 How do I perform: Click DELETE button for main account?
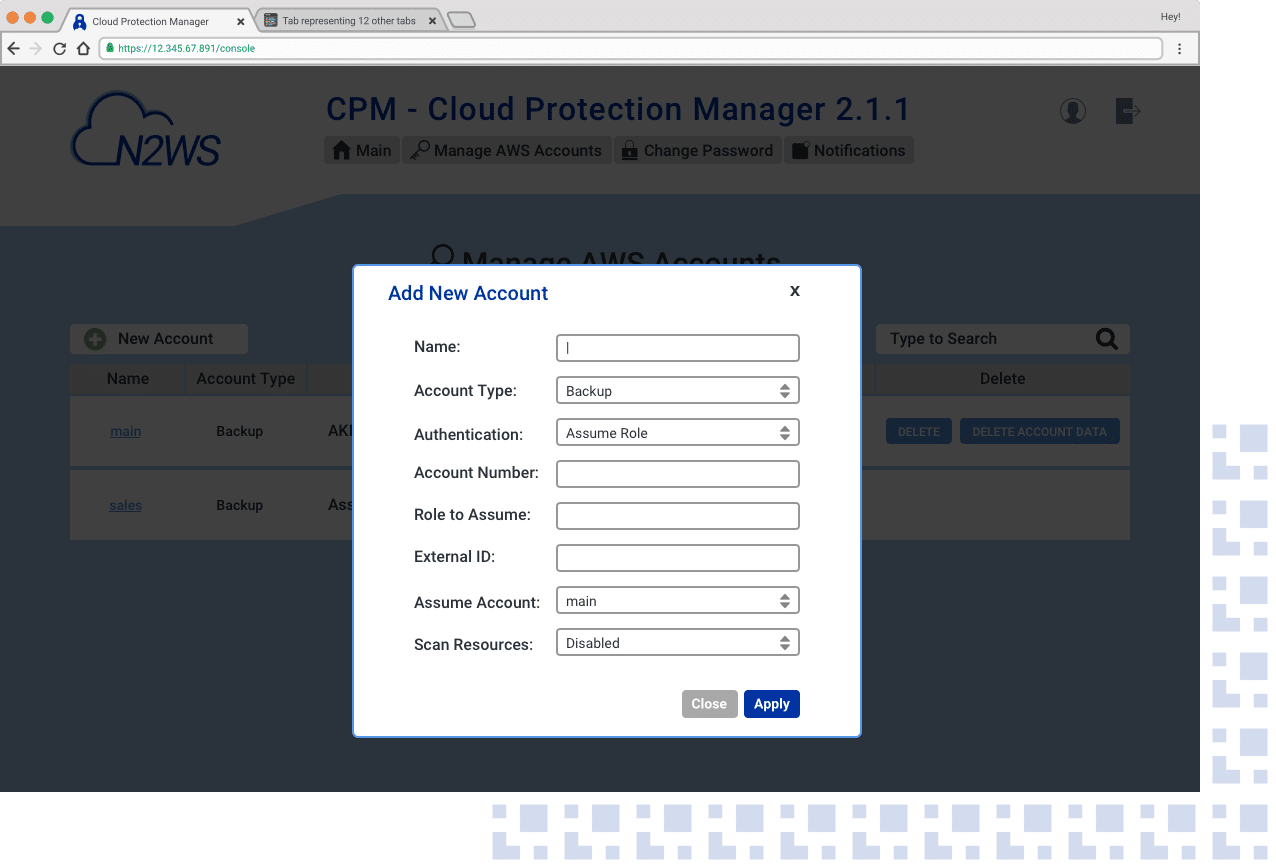pyautogui.click(x=919, y=432)
